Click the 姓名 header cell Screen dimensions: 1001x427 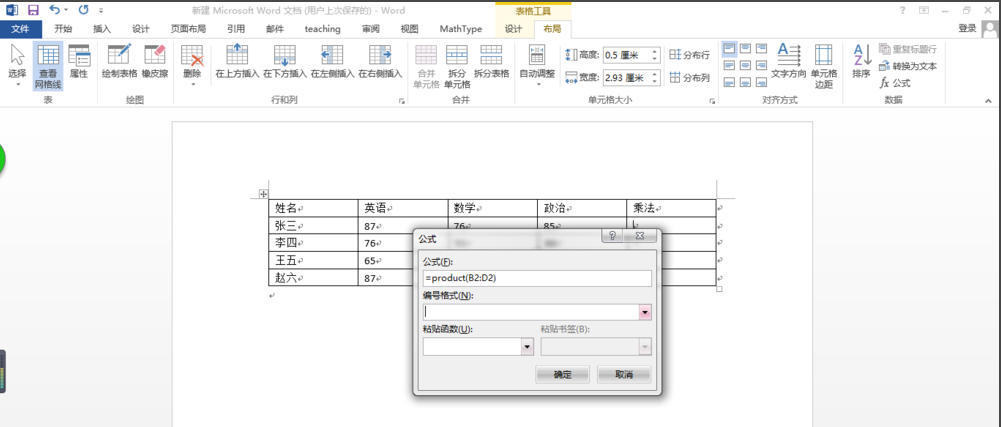313,208
